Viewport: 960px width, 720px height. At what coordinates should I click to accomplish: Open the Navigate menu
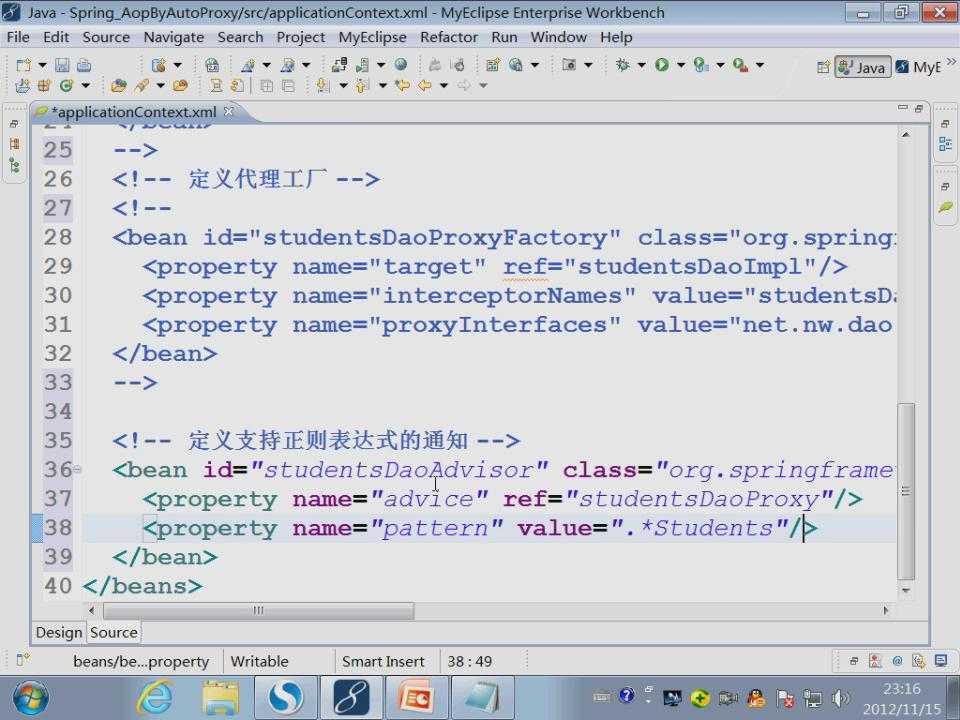pos(173,37)
